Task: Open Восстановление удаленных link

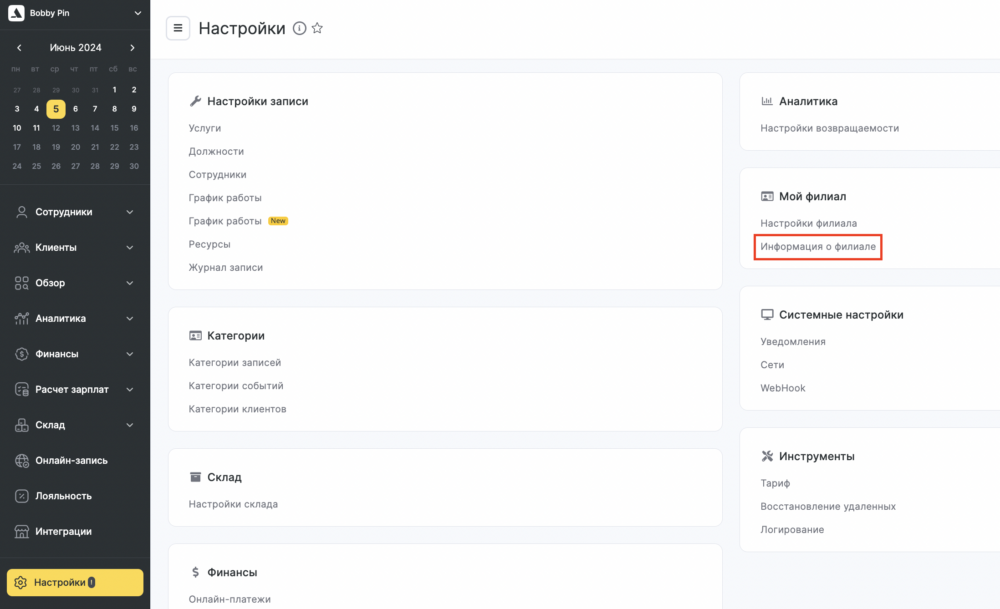Action: pyautogui.click(x=828, y=506)
